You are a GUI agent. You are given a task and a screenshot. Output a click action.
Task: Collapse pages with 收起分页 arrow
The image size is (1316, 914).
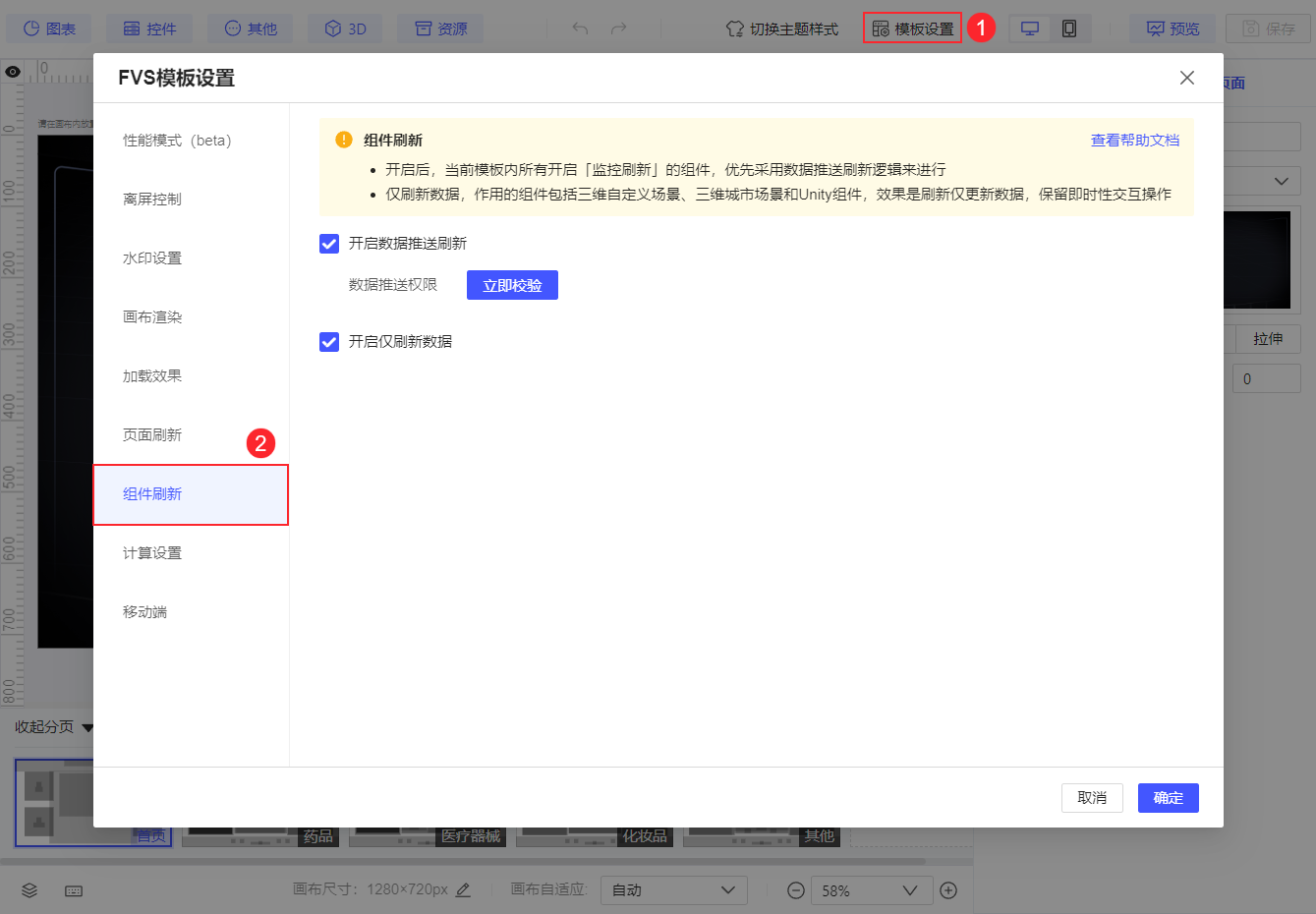87,728
